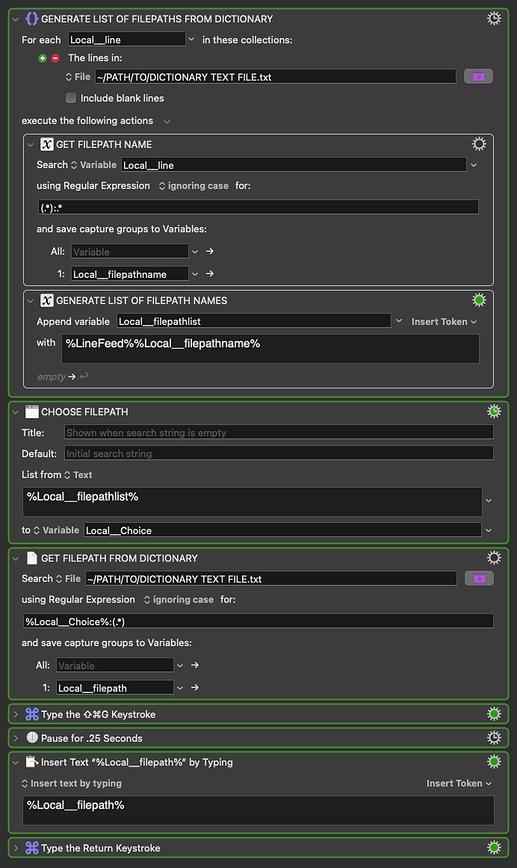Open gear menu of Generate List of Filepaths action
Screen dimensions: 517x868
494,18
